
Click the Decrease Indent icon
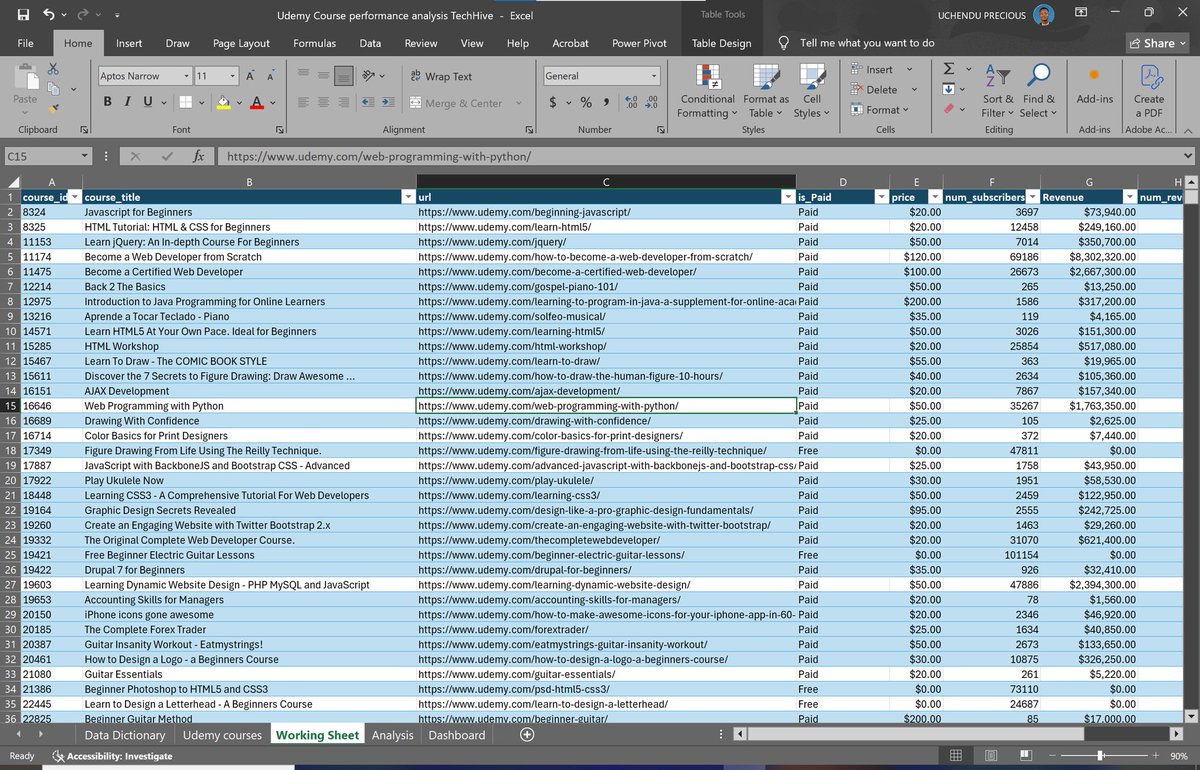368,102
